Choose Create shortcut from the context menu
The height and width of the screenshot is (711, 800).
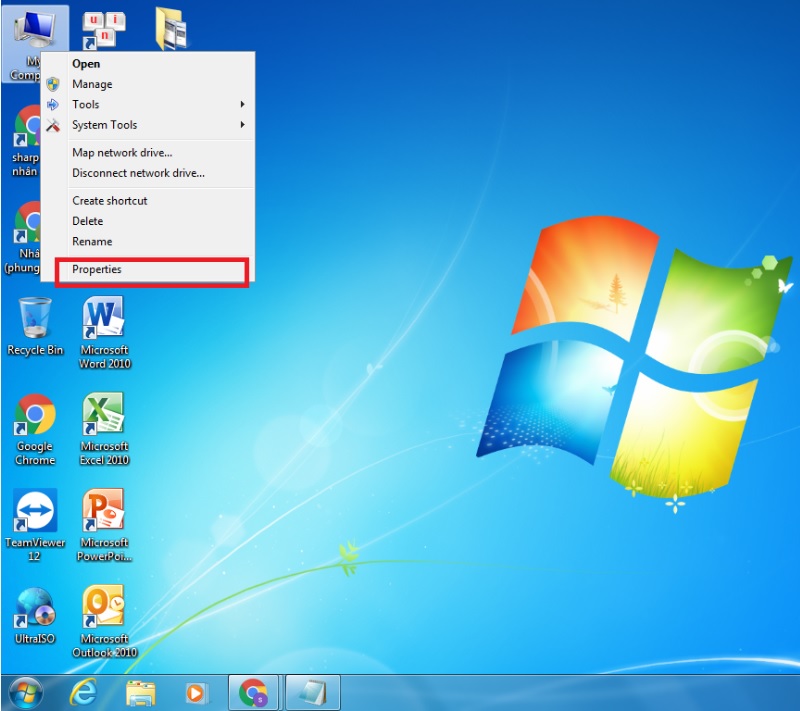[x=110, y=201]
